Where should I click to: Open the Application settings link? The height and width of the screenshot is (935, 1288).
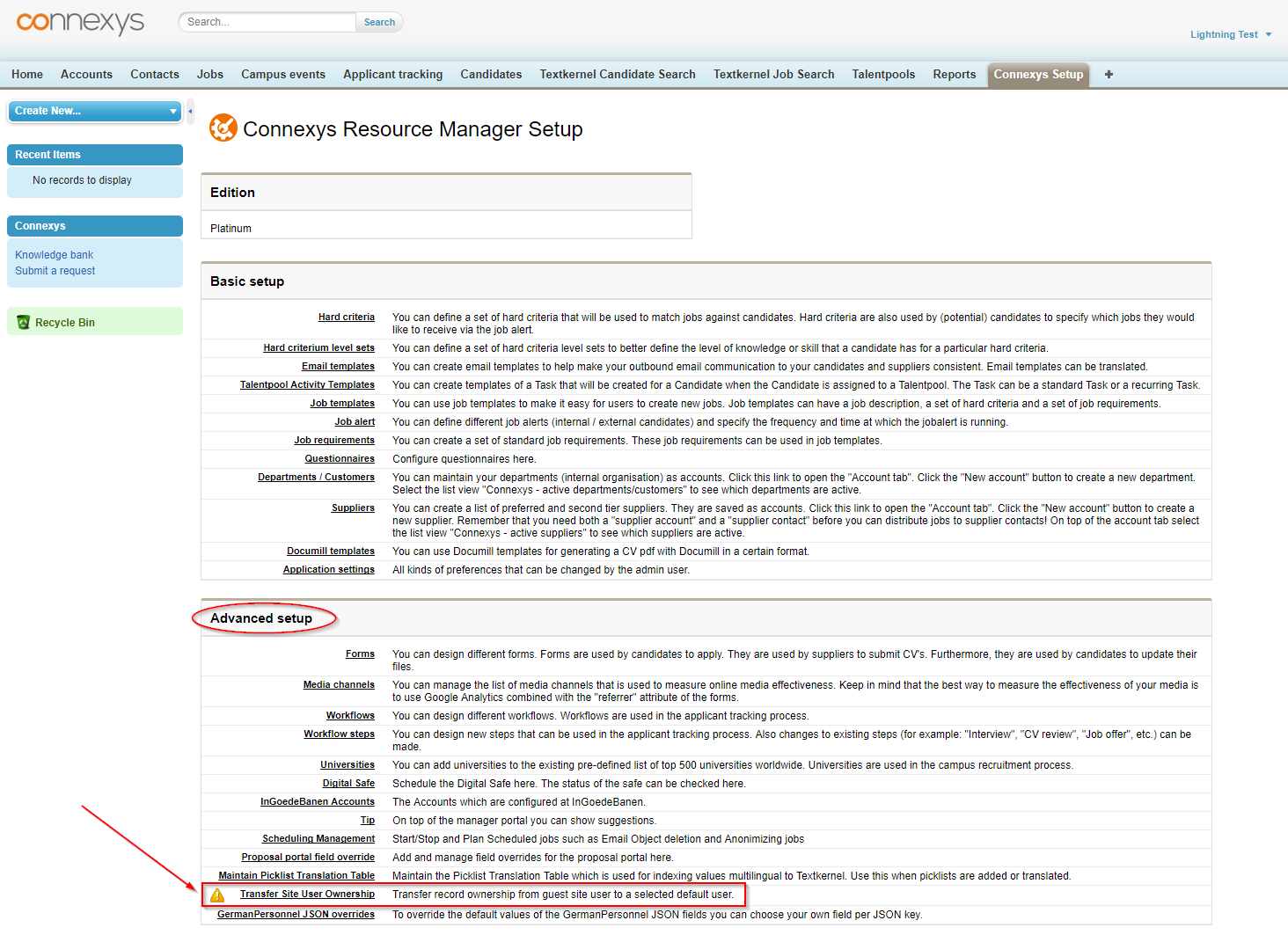tap(329, 570)
